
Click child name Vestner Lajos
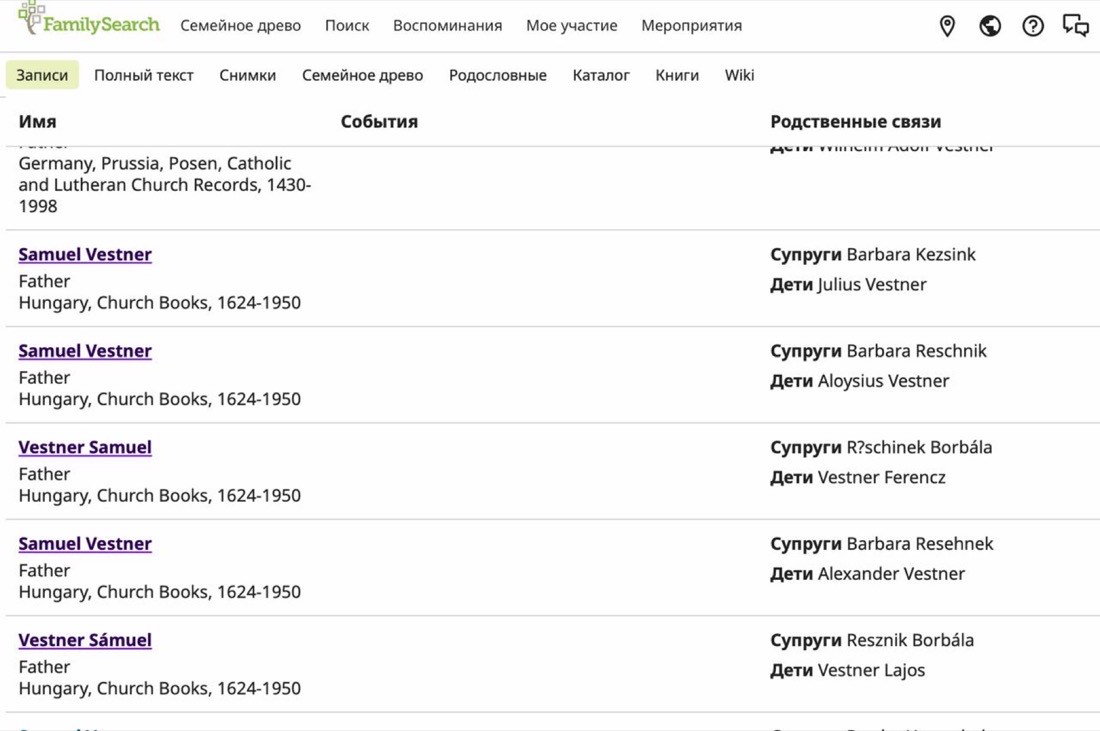tap(871, 671)
